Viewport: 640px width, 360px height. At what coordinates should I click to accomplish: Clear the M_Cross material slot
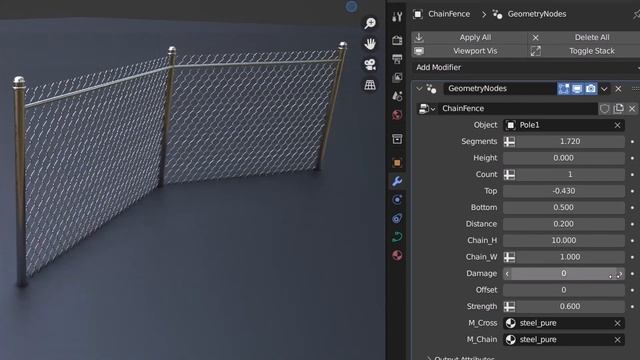click(617, 323)
